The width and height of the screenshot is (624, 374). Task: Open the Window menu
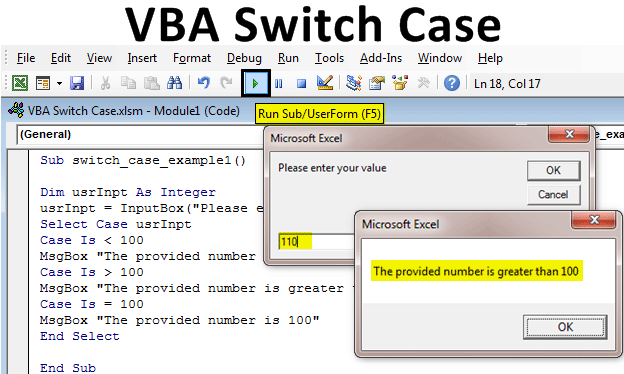click(440, 58)
